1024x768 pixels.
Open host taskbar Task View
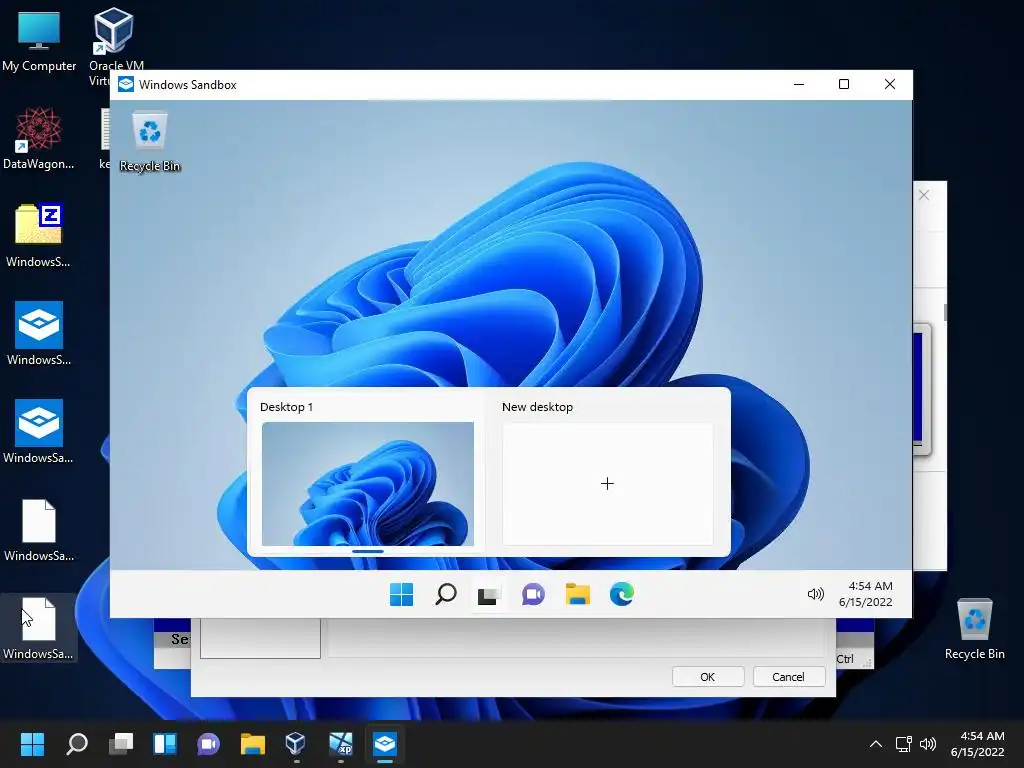click(x=121, y=744)
